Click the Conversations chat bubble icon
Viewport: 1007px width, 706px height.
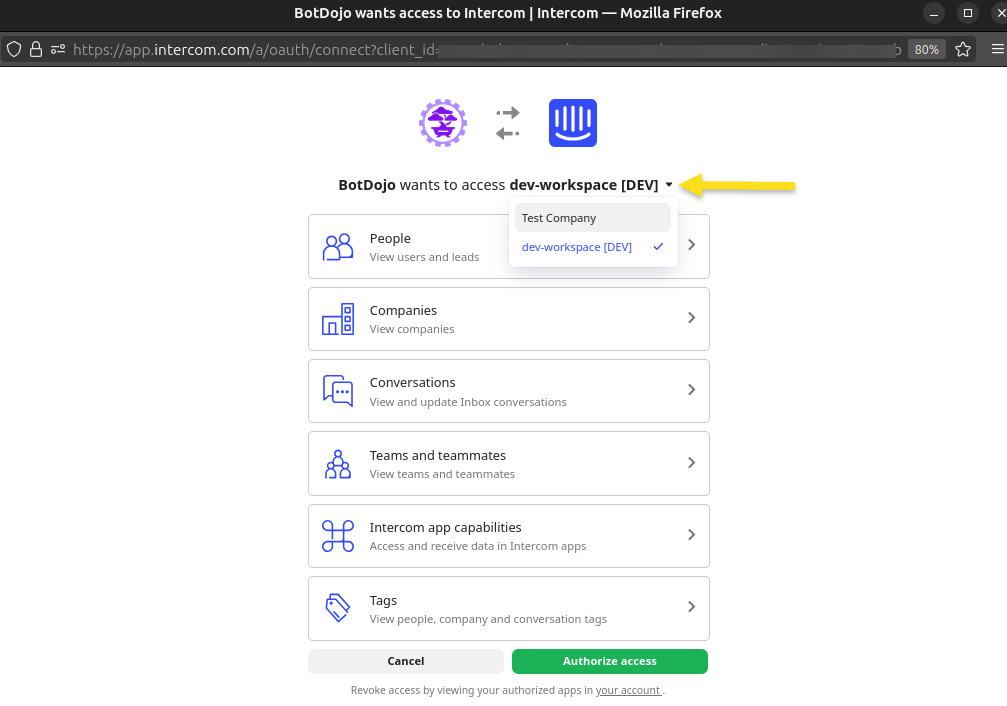coord(338,391)
